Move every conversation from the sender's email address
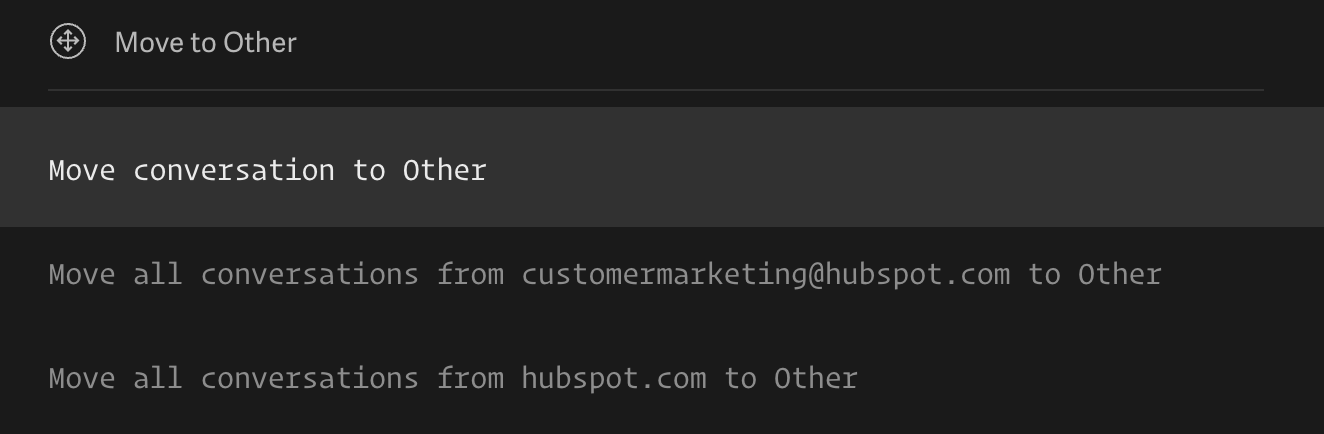The width and height of the screenshot is (1324, 434). pyautogui.click(x=662, y=274)
